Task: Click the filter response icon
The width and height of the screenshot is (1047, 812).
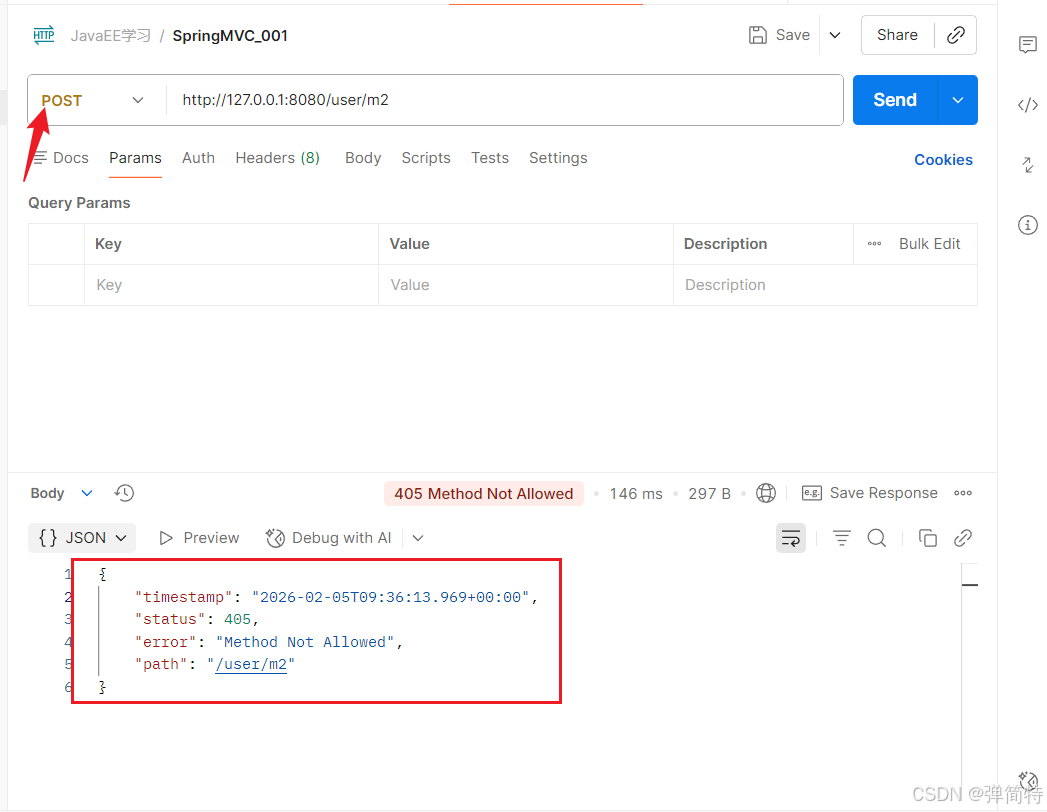Action: (x=841, y=538)
